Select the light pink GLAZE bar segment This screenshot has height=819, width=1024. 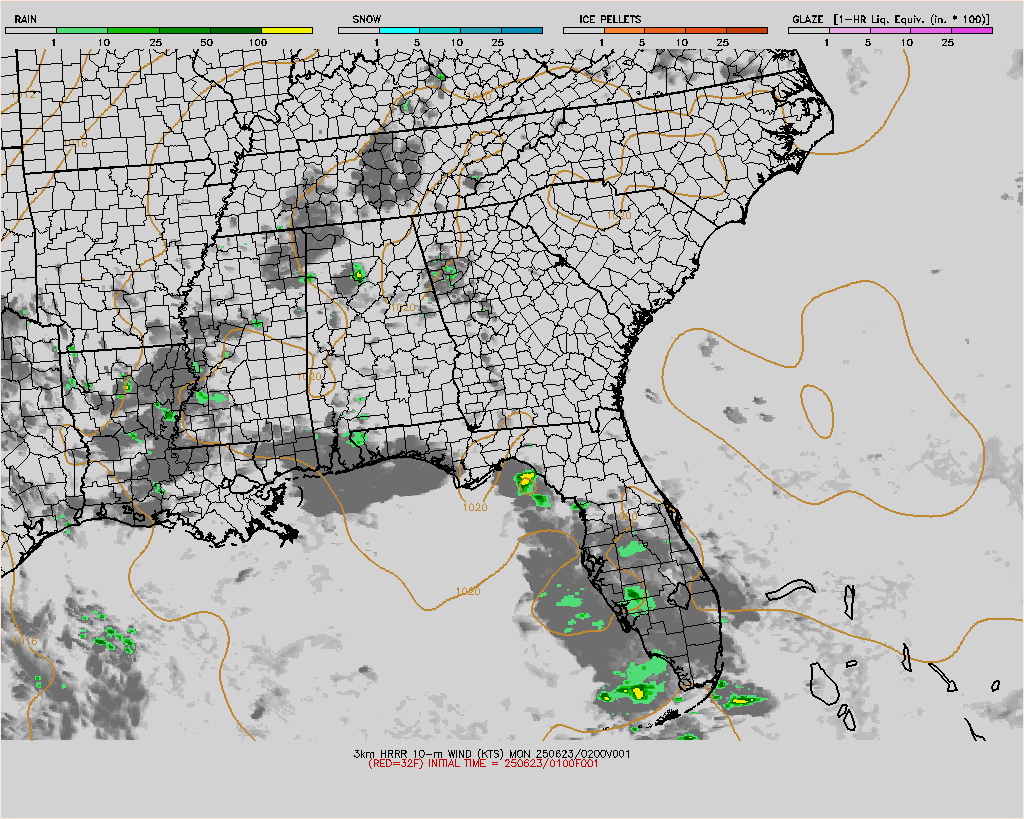[x=849, y=30]
